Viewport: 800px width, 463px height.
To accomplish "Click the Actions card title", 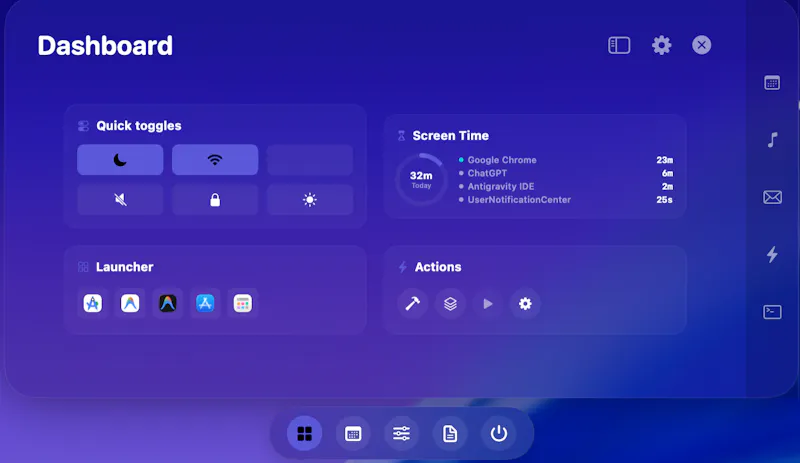I will (438, 267).
